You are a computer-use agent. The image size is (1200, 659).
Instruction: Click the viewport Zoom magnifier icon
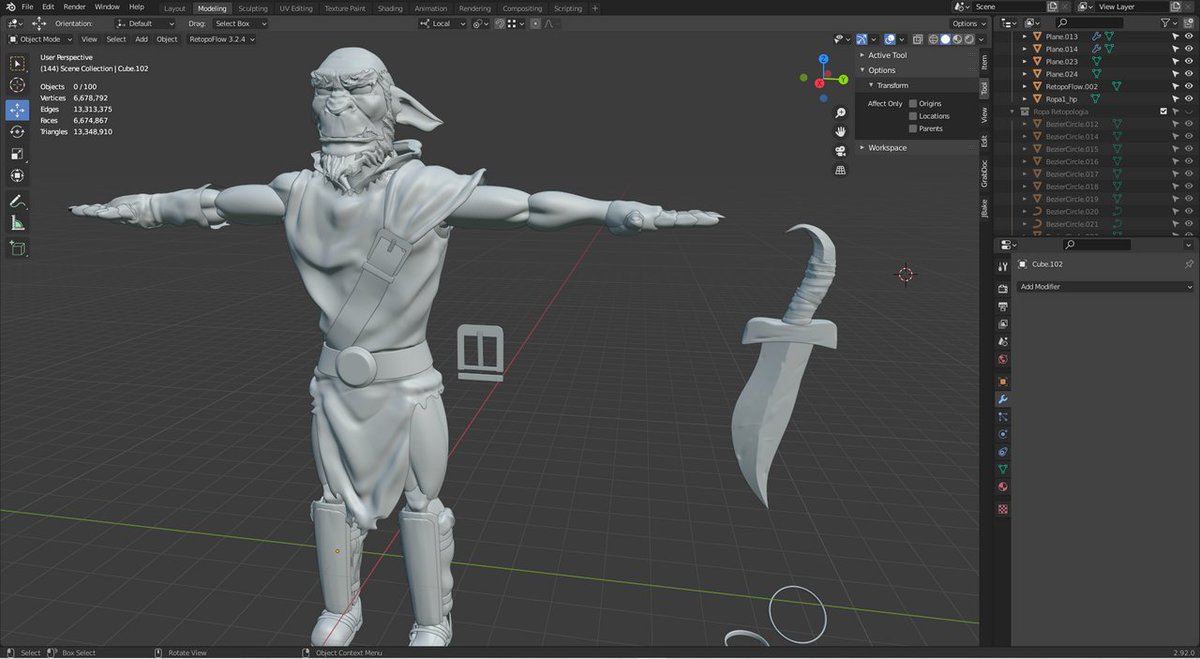840,113
